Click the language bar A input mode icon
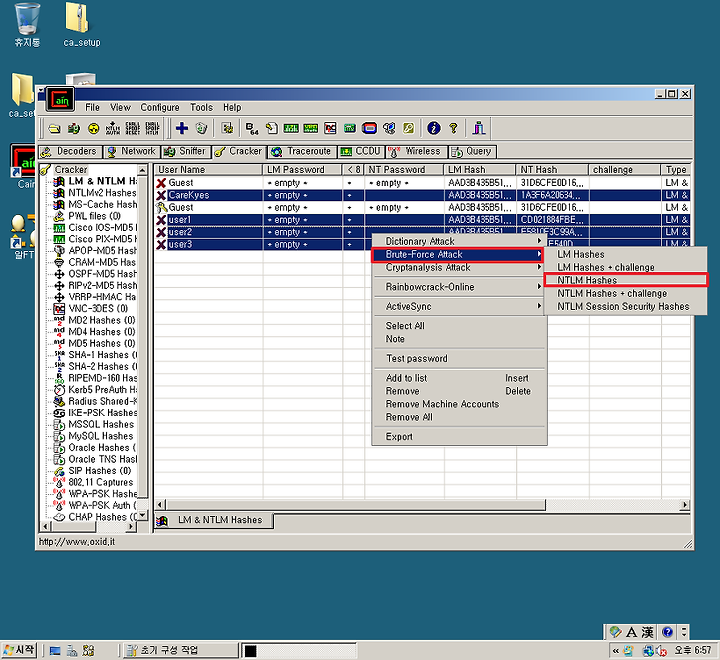Viewport: 720px width, 660px height. pos(631,632)
